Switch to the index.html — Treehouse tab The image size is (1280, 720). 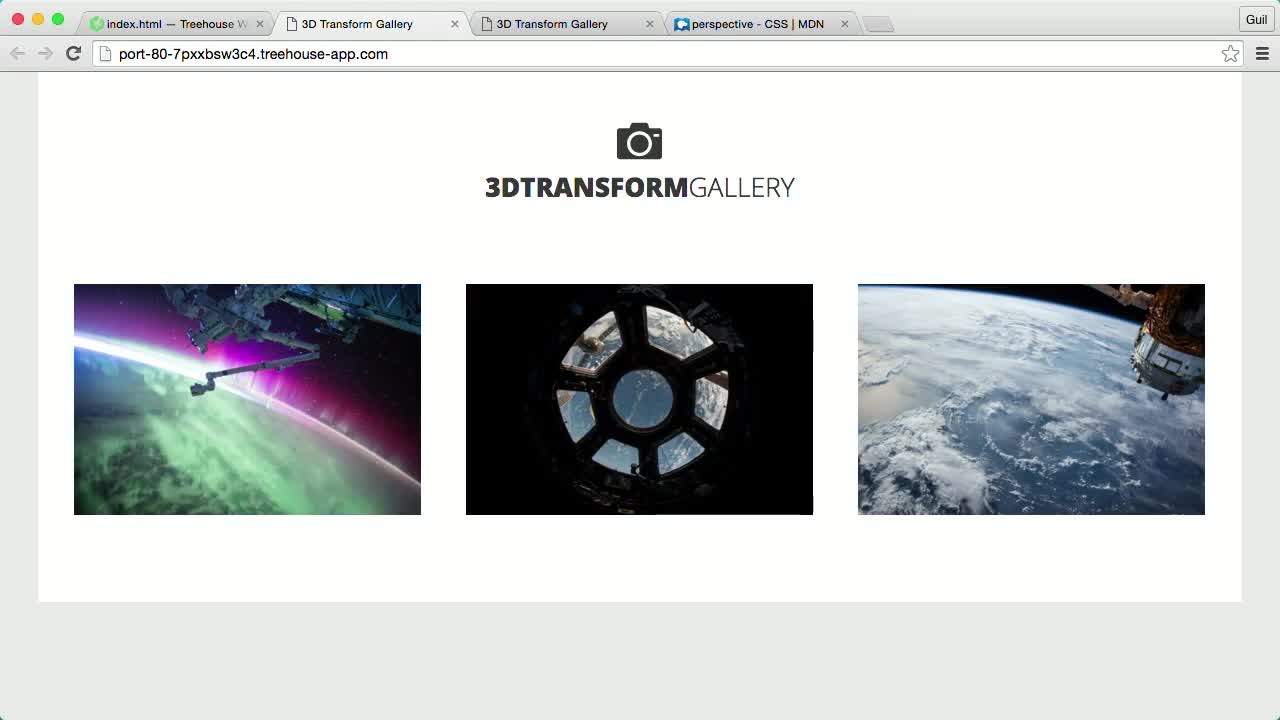[170, 21]
